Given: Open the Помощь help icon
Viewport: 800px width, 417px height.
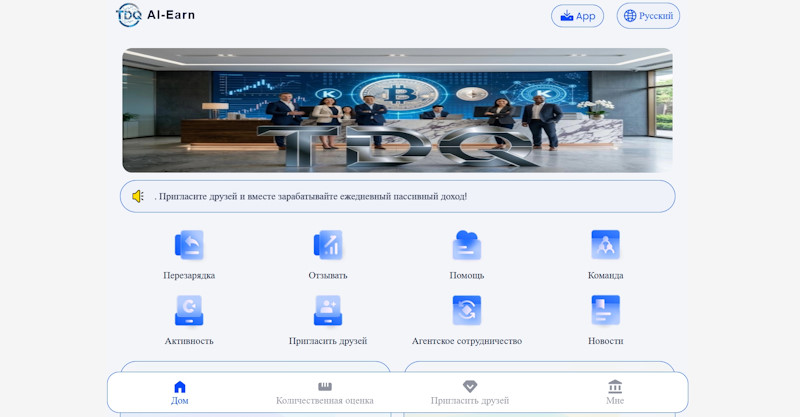Looking at the screenshot, I should tap(466, 245).
